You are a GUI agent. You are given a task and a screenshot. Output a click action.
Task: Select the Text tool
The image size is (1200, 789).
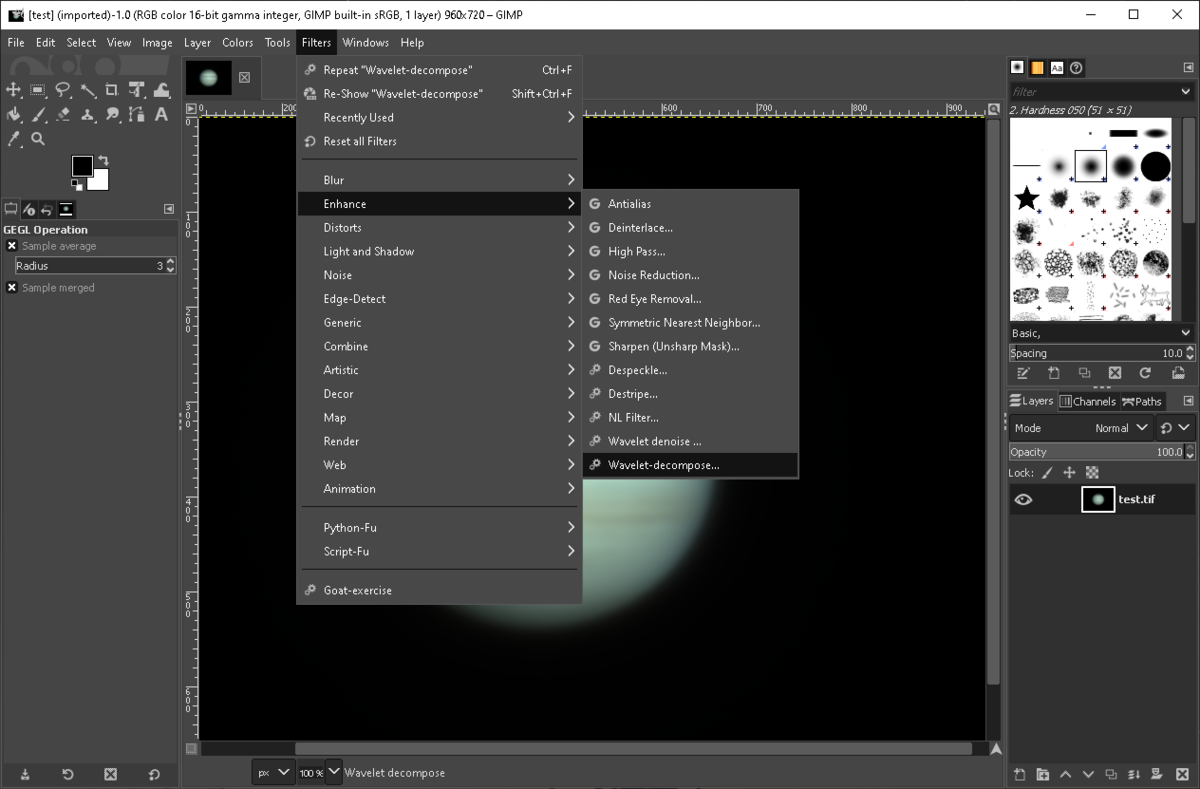click(x=161, y=115)
